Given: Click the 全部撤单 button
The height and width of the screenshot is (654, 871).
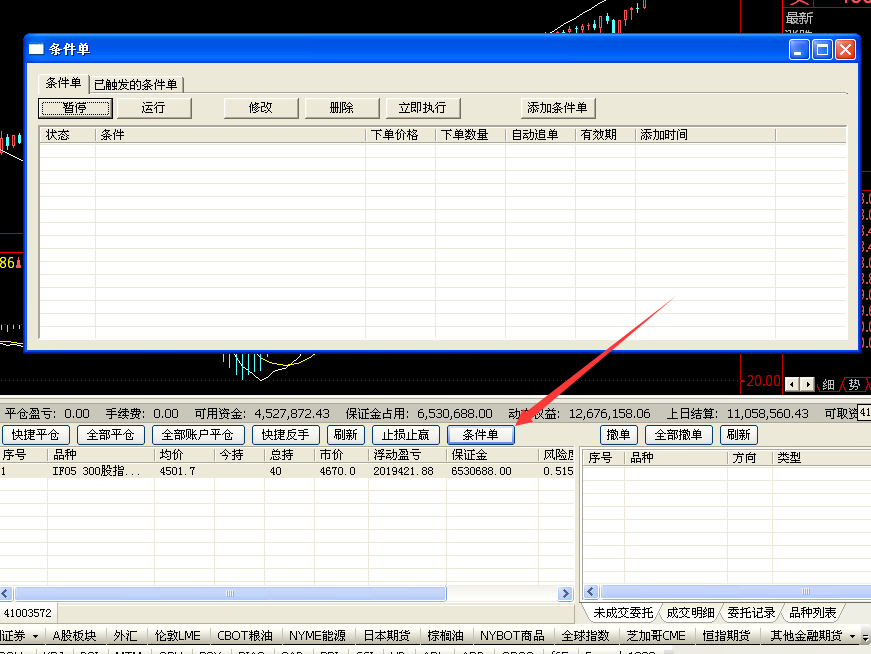Looking at the screenshot, I should pos(679,435).
